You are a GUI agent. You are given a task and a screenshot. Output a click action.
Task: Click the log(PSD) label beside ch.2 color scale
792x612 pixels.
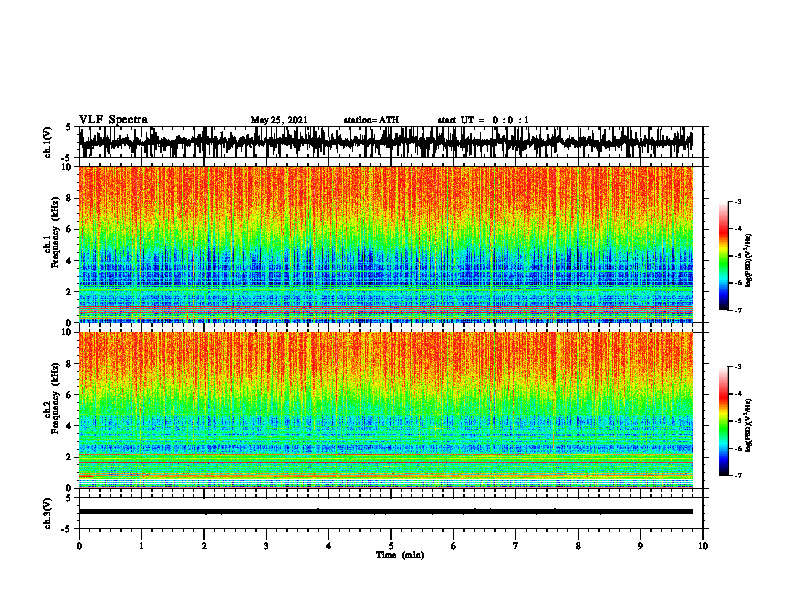pyautogui.click(x=749, y=425)
